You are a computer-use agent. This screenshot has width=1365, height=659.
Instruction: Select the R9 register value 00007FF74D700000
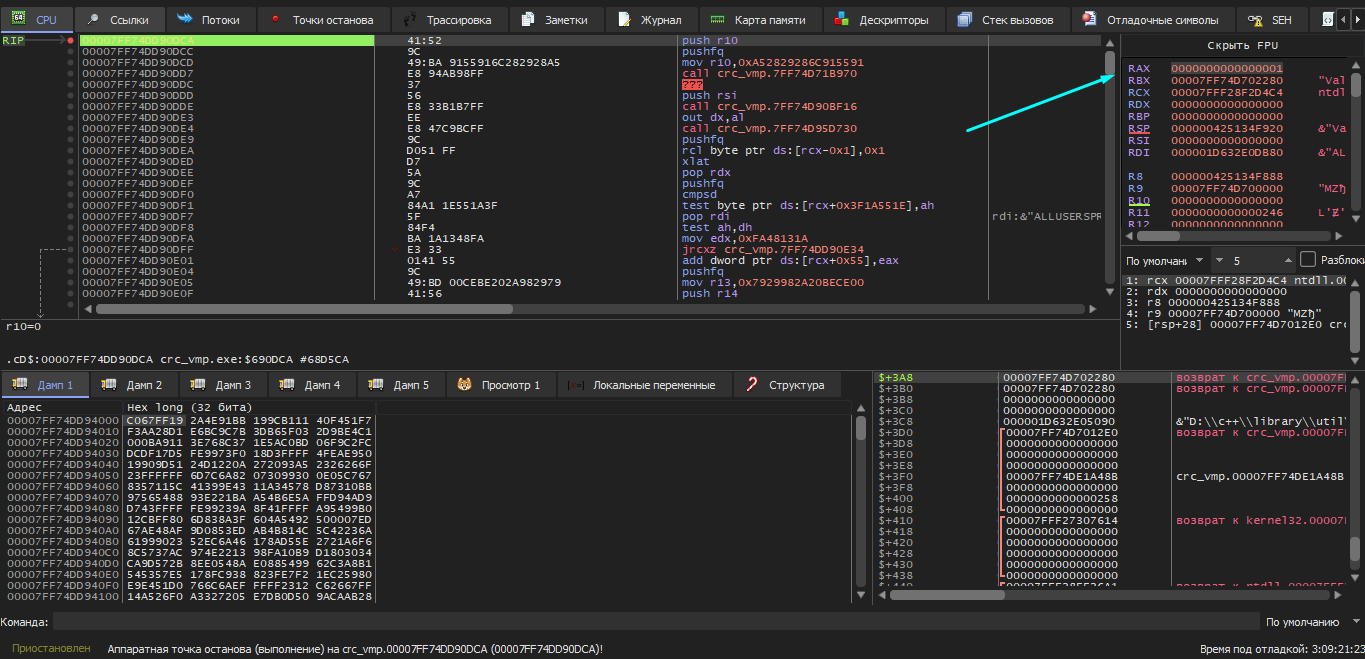(1227, 188)
